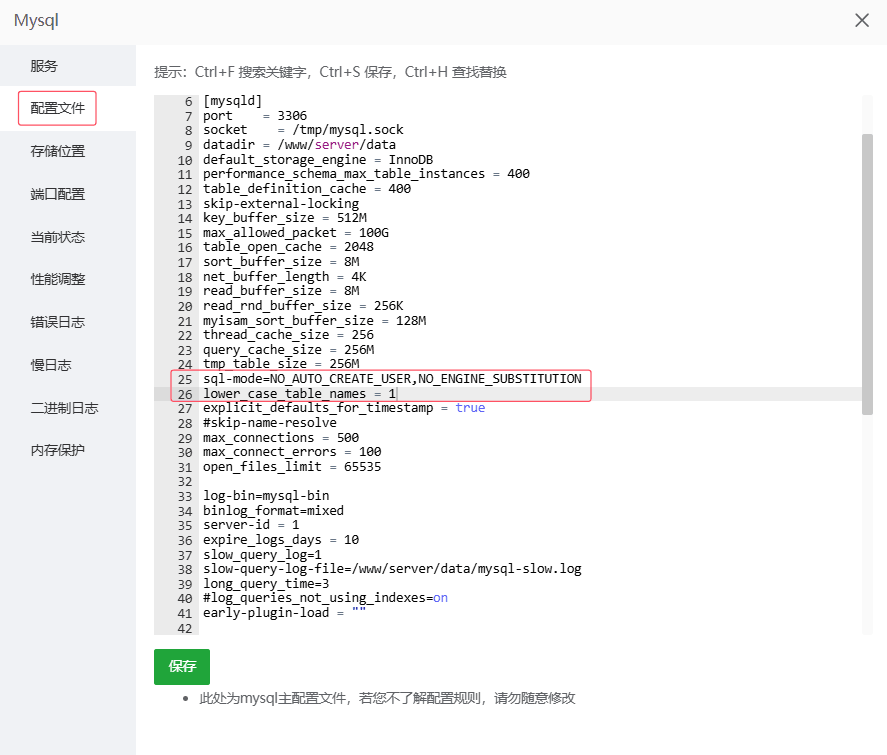Click the open_files_limit = 65535 line
The image size is (887, 755).
pos(292,467)
